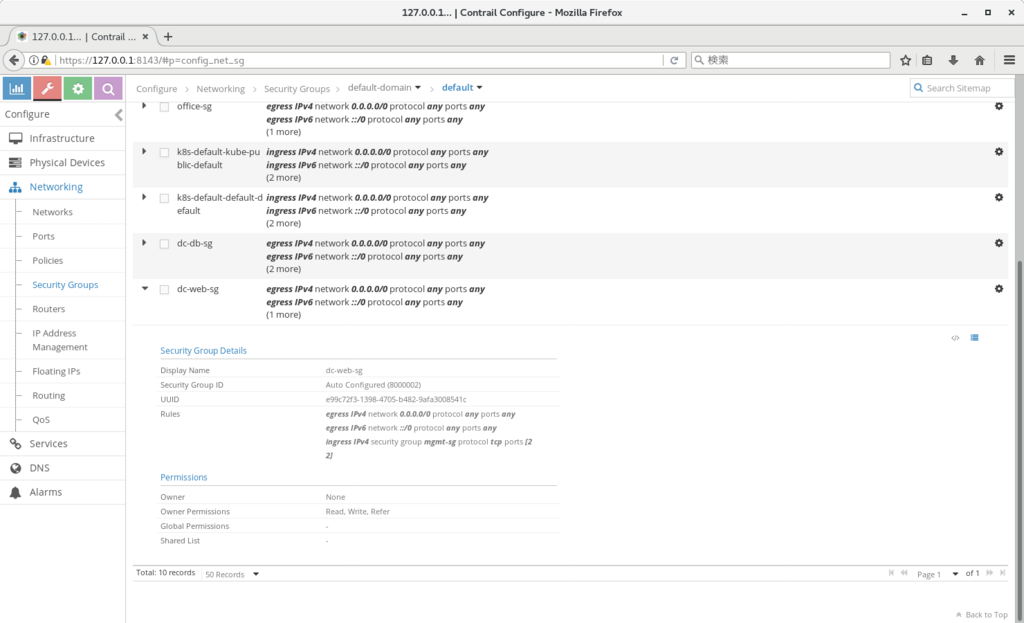Select the office-sg checkbox

[x=165, y=106]
